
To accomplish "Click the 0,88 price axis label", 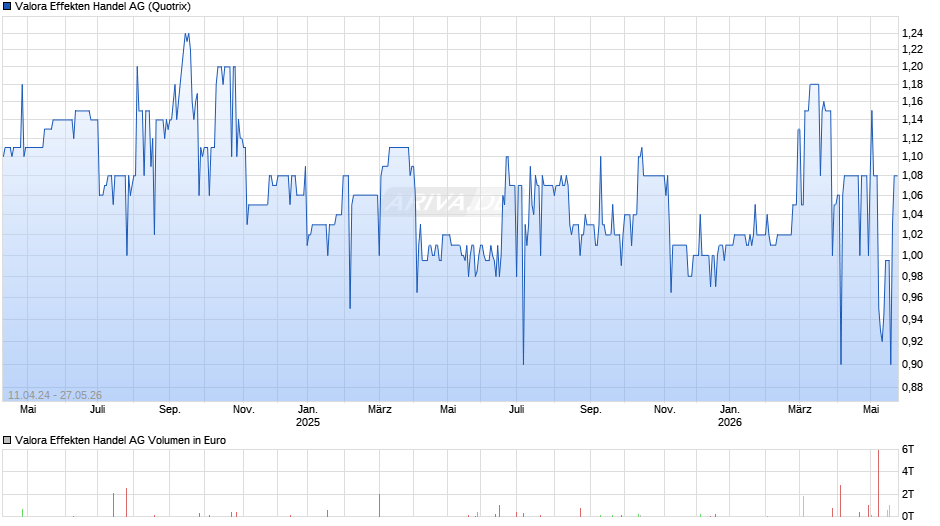I will click(912, 387).
